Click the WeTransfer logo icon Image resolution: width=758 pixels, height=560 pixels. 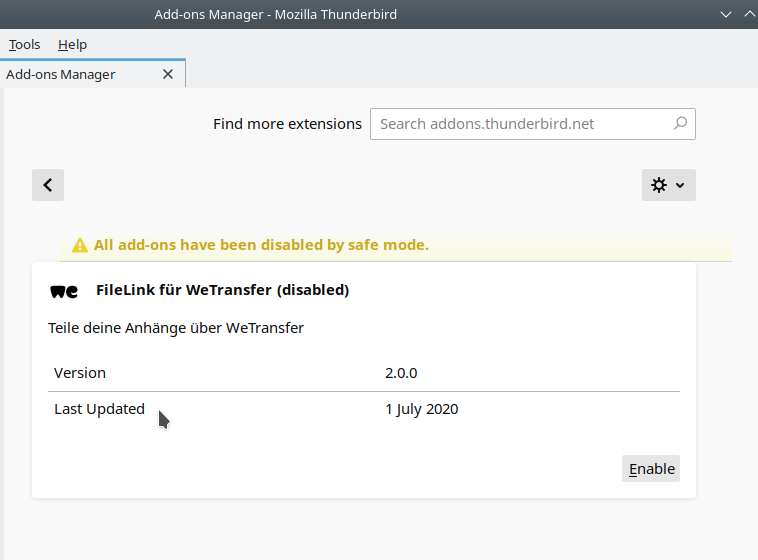tap(64, 291)
